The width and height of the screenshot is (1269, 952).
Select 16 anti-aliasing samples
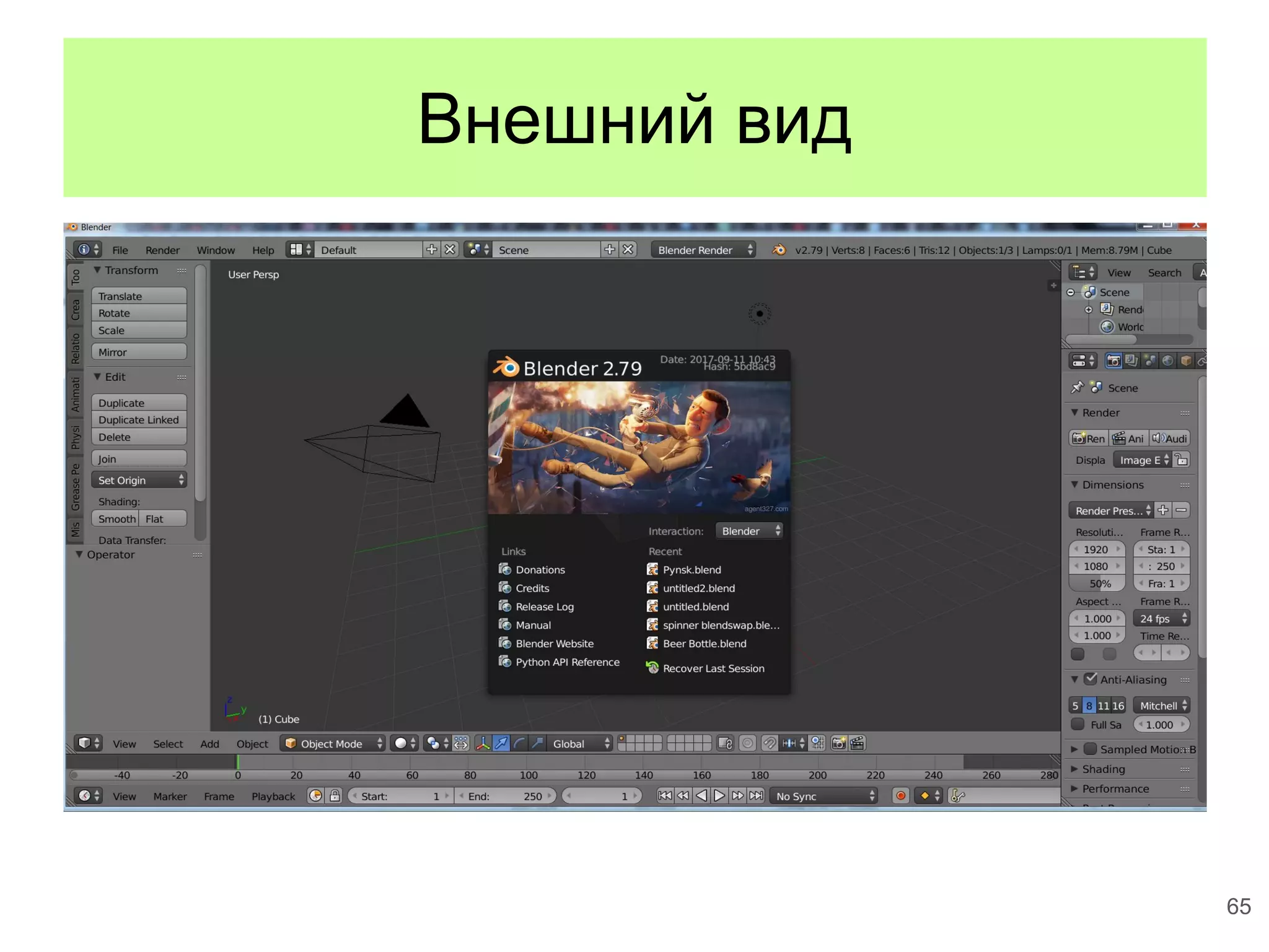[1118, 705]
